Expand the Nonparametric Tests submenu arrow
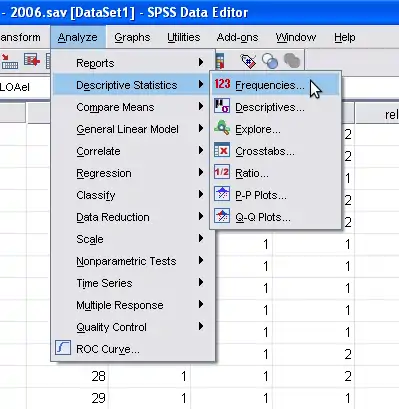The height and width of the screenshot is (409, 399). [x=201, y=261]
